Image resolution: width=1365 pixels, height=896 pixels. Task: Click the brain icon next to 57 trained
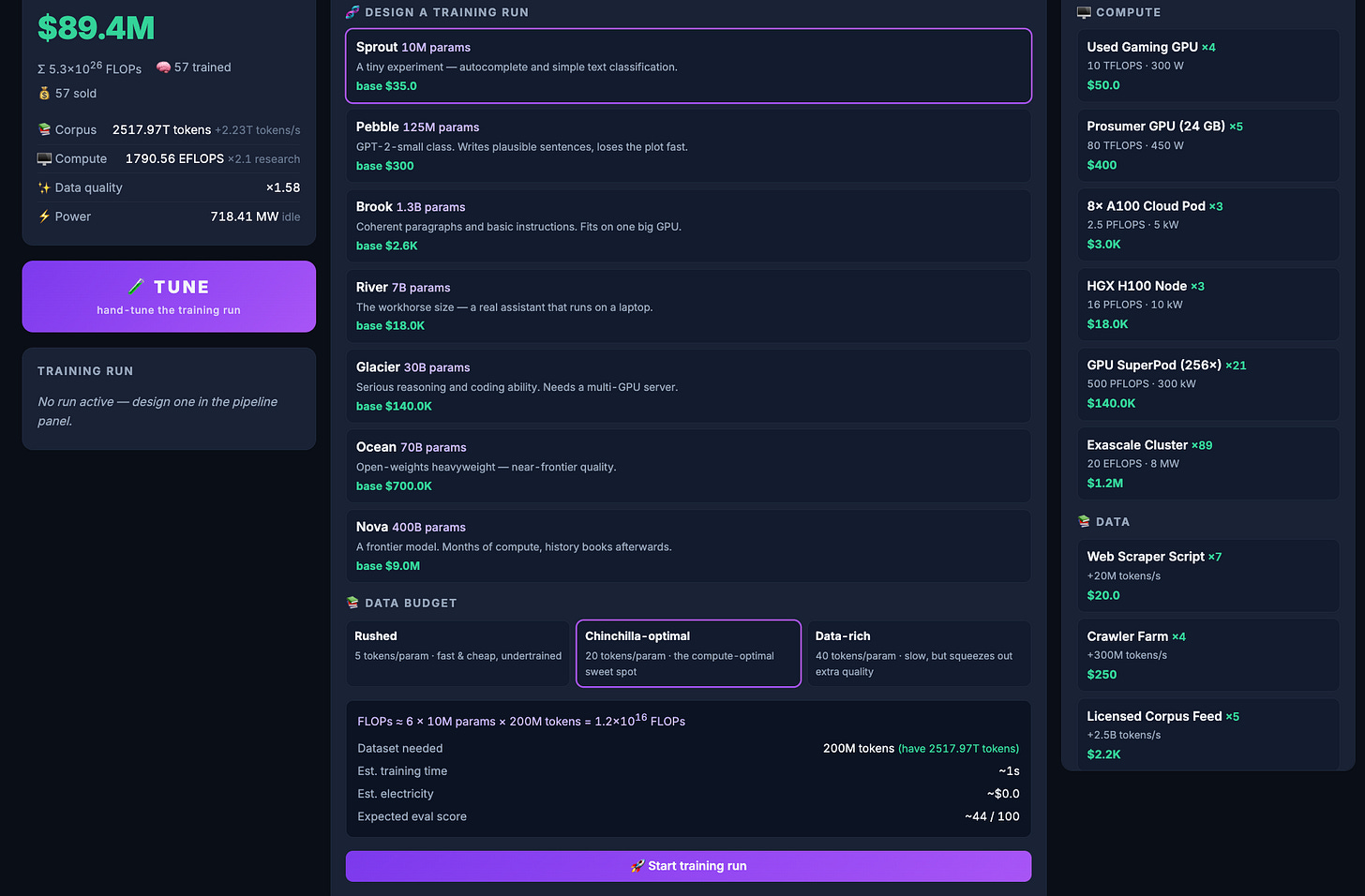pyautogui.click(x=163, y=67)
